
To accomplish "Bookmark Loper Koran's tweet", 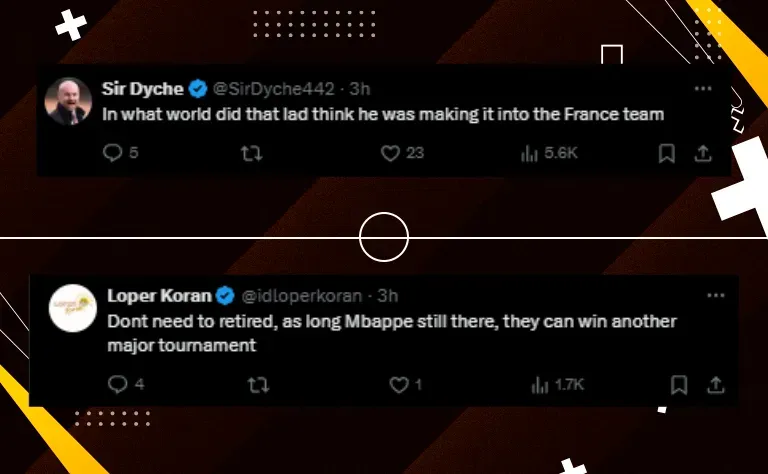I will (679, 385).
